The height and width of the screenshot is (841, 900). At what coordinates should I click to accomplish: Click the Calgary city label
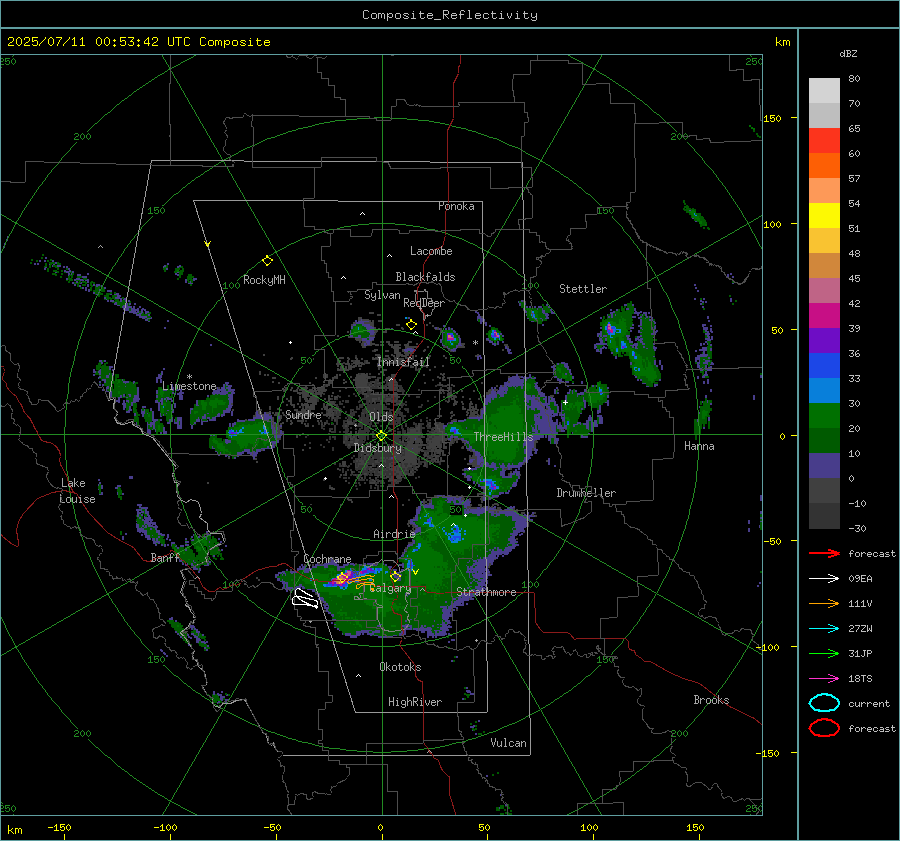pyautogui.click(x=390, y=588)
